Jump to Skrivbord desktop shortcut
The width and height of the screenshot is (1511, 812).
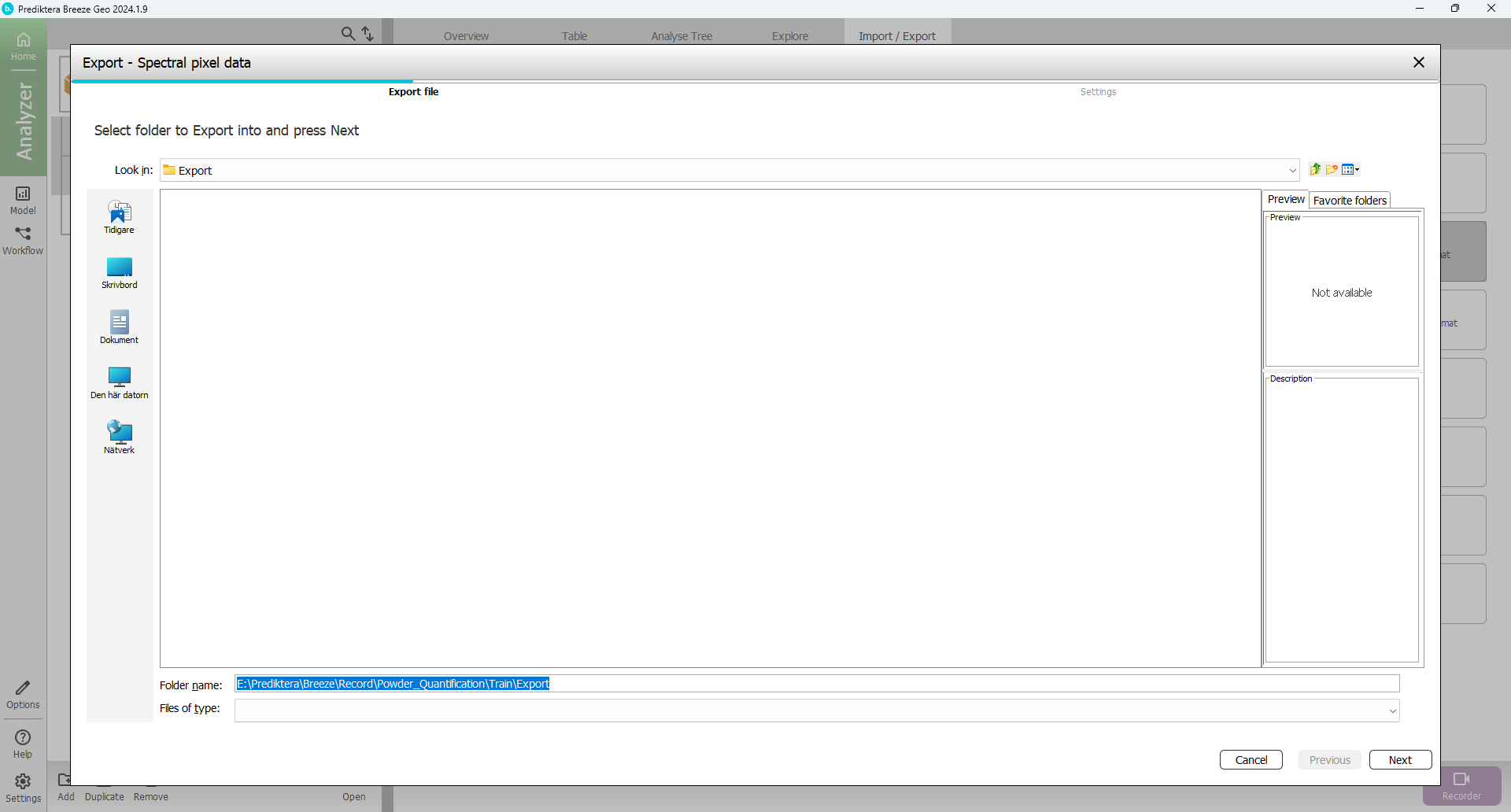119,272
